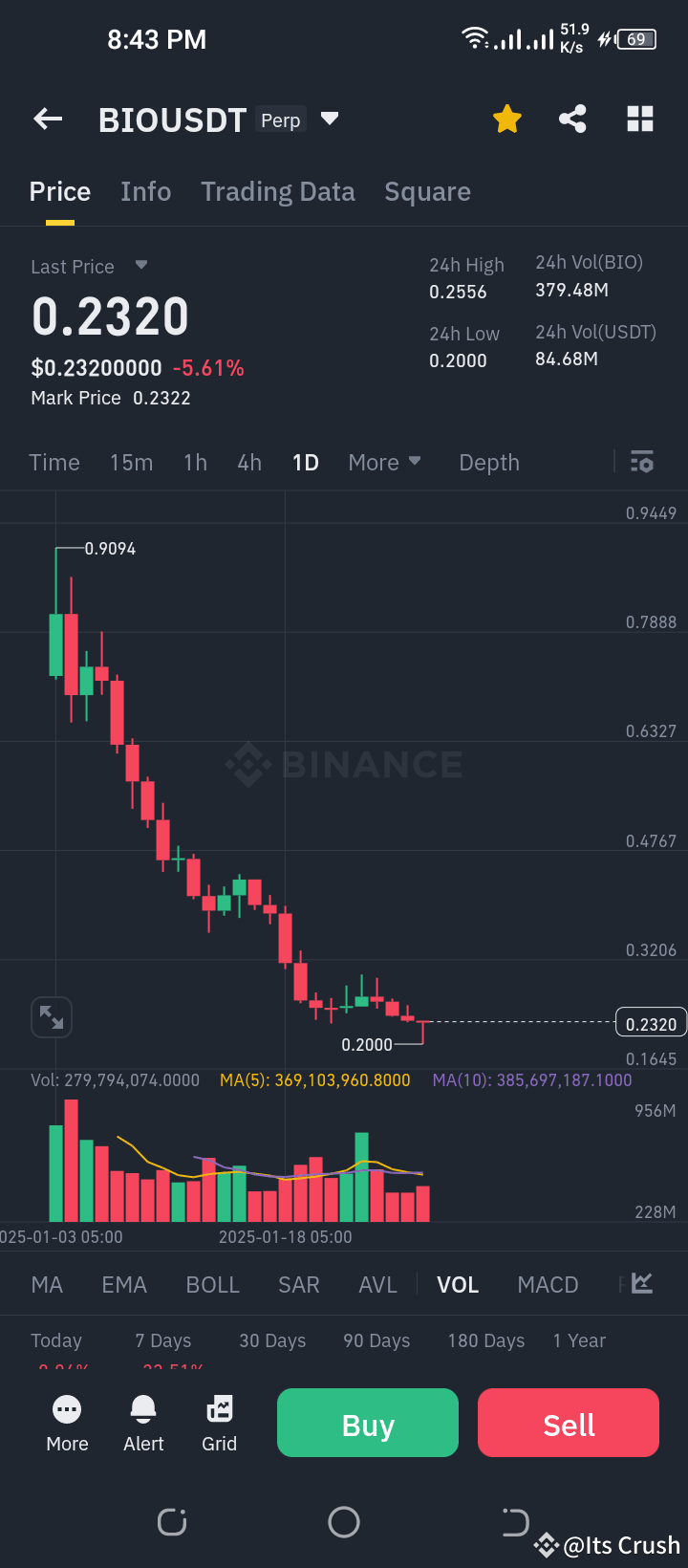
Task: Expand the Perp contract dropdown
Action: tap(329, 119)
